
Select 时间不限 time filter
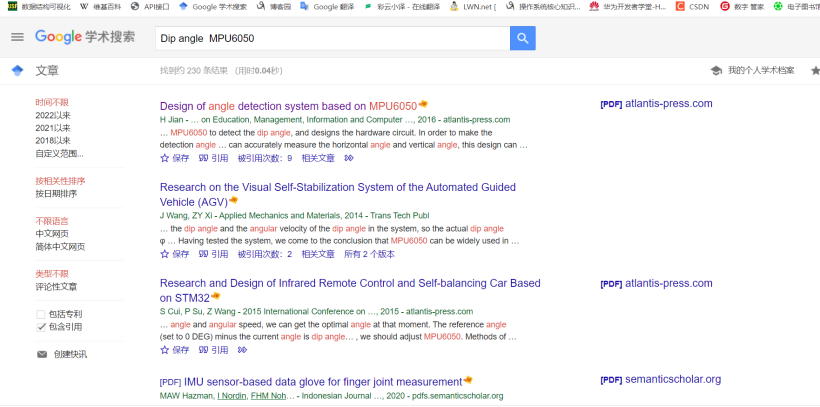click(x=52, y=103)
